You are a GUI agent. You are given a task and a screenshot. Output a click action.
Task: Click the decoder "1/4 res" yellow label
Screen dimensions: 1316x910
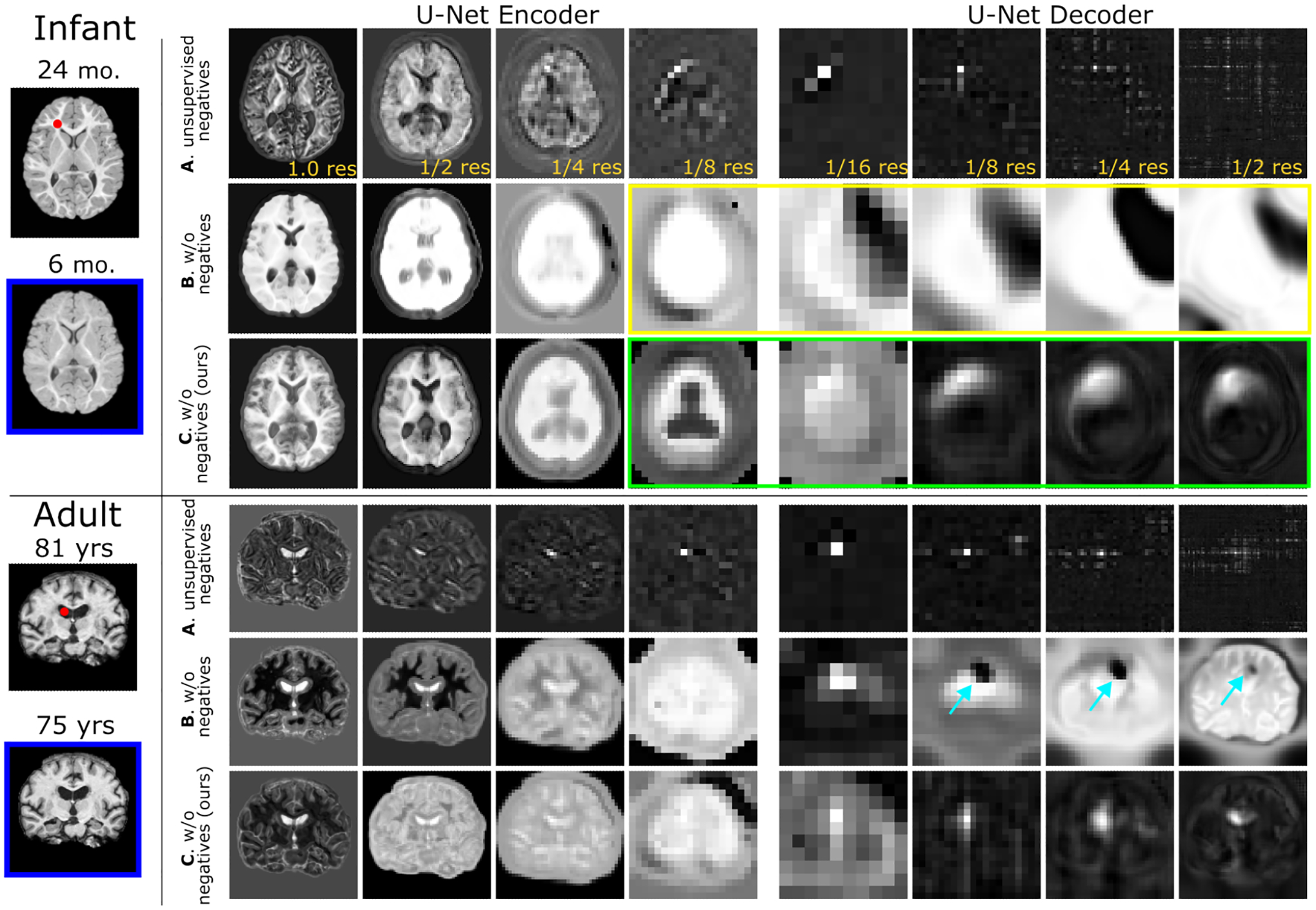click(1133, 167)
